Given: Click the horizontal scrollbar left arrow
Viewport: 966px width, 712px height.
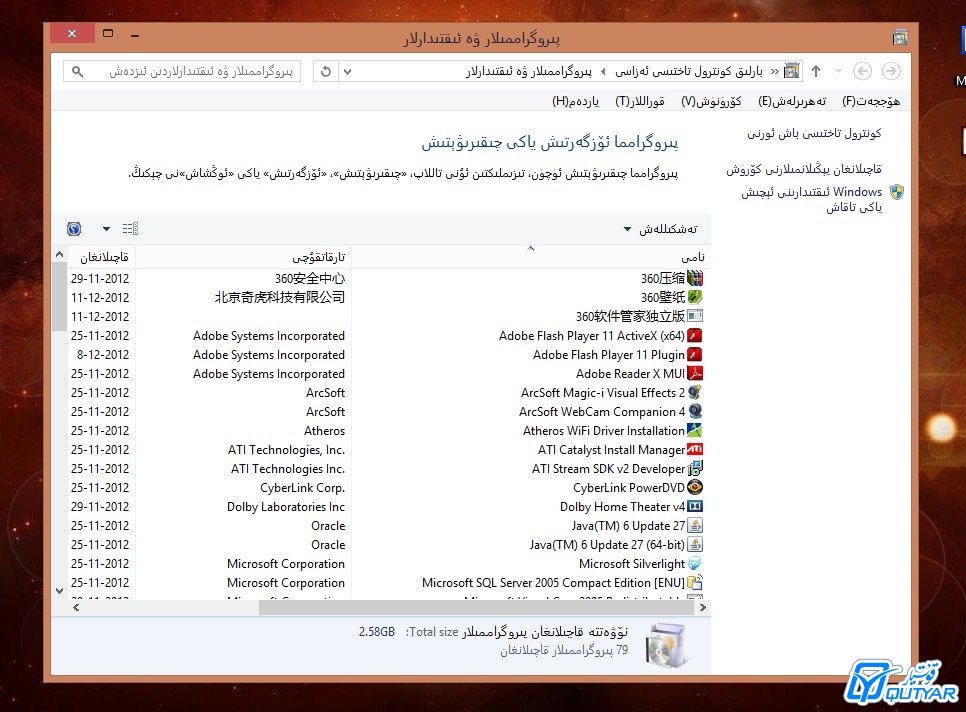Looking at the screenshot, I should tap(76, 607).
